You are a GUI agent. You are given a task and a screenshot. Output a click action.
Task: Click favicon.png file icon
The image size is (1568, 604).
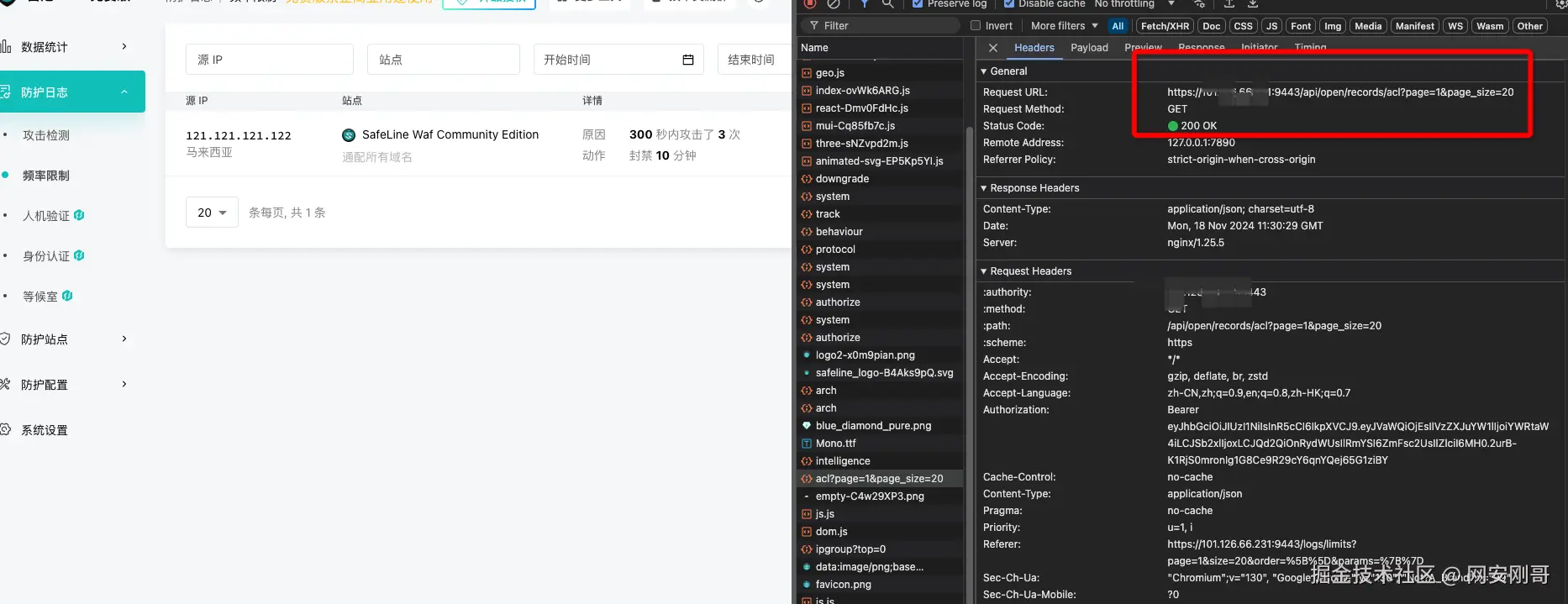(807, 585)
